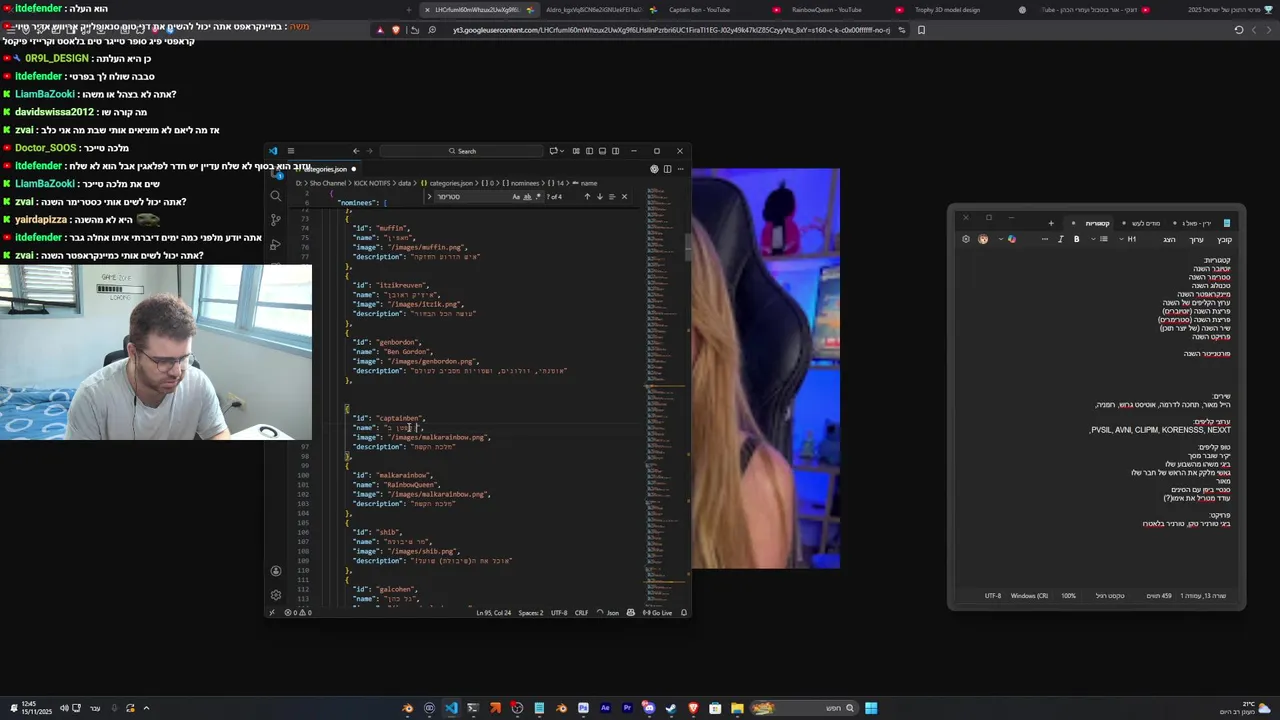Open the formatting ellipsis menu in Notepad toolbar
The height and width of the screenshot is (720, 1280).
1045,239
